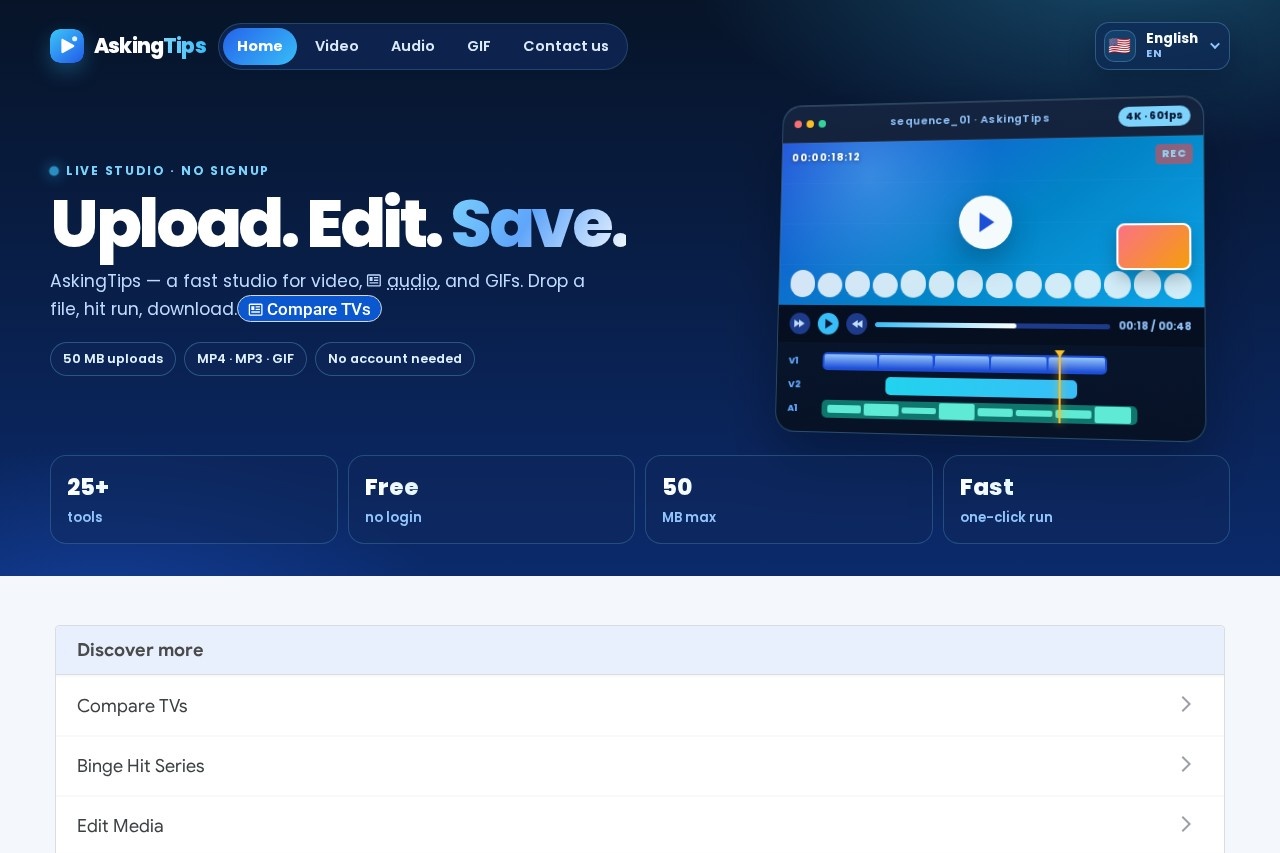Click the Fast one-click run stat card

click(x=1086, y=500)
